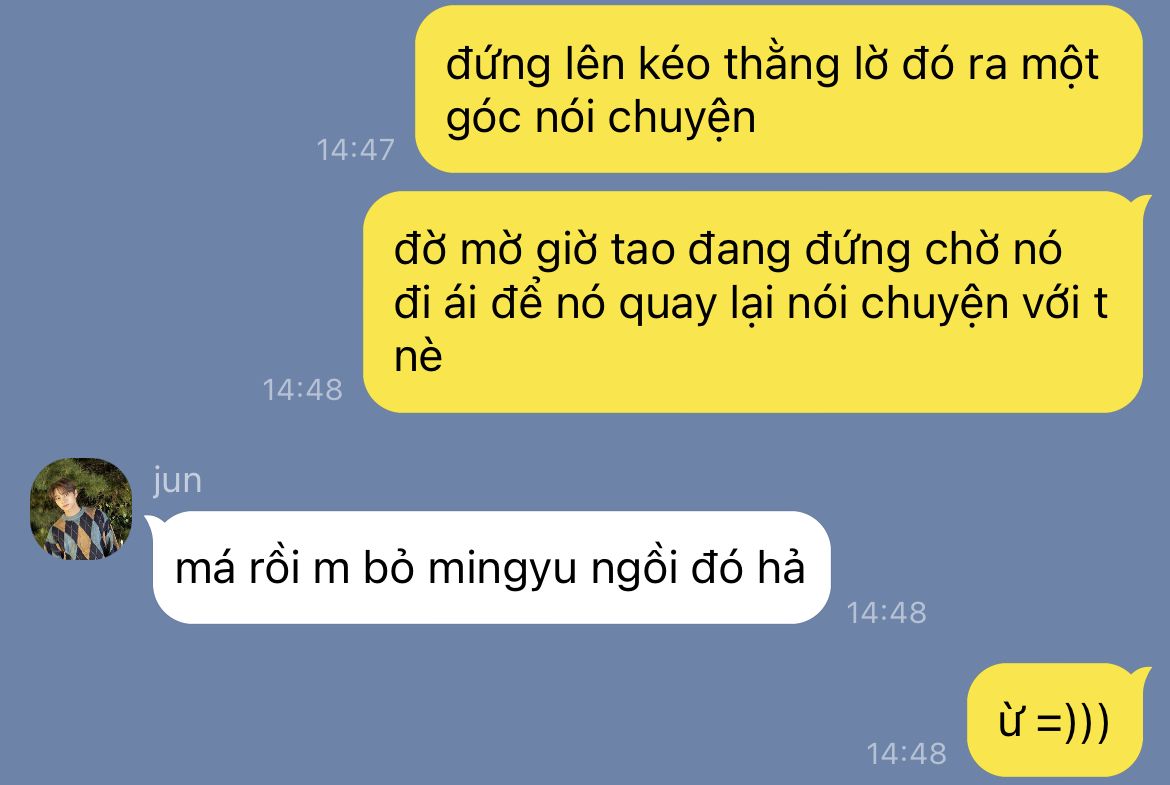Tap the sender name jun

[x=178, y=480]
